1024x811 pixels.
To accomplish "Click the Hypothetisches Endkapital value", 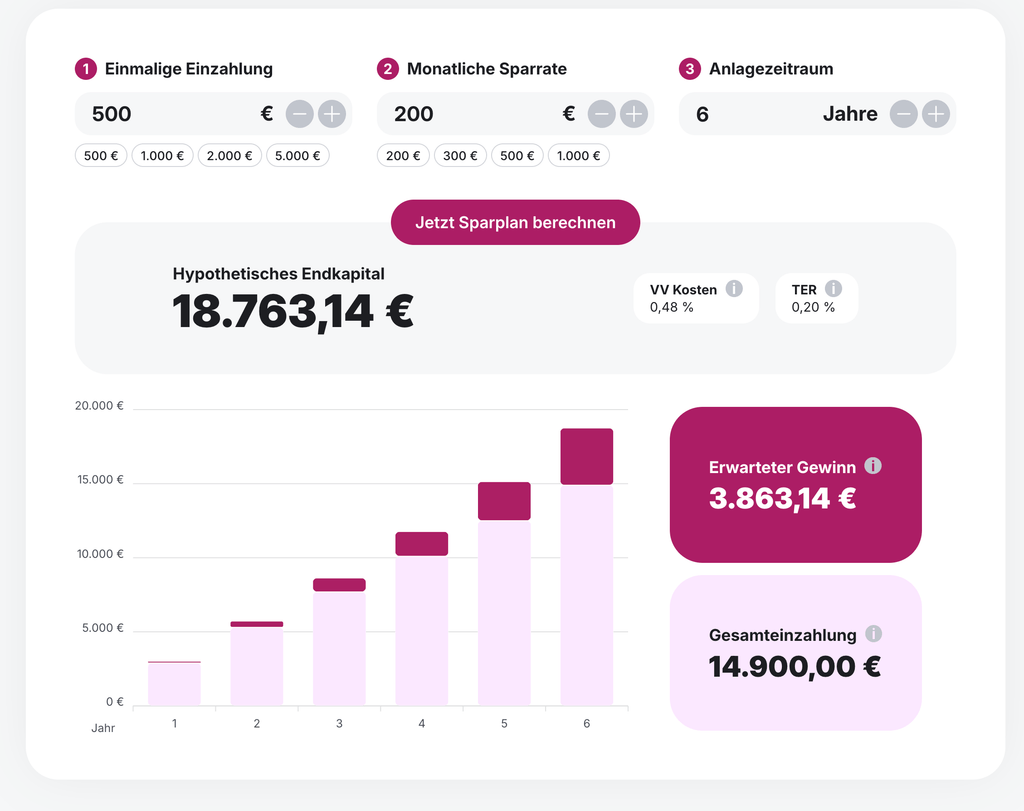I will click(x=291, y=311).
